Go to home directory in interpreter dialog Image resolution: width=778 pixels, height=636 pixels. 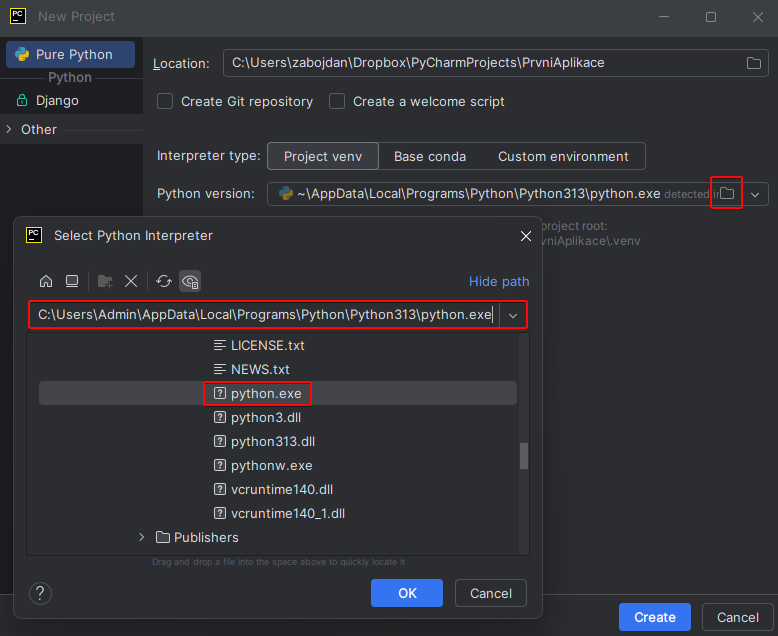46,281
